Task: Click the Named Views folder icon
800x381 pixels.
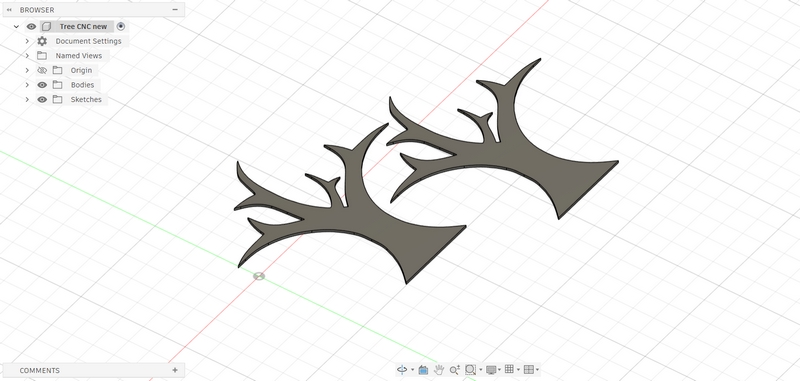Action: point(42,56)
